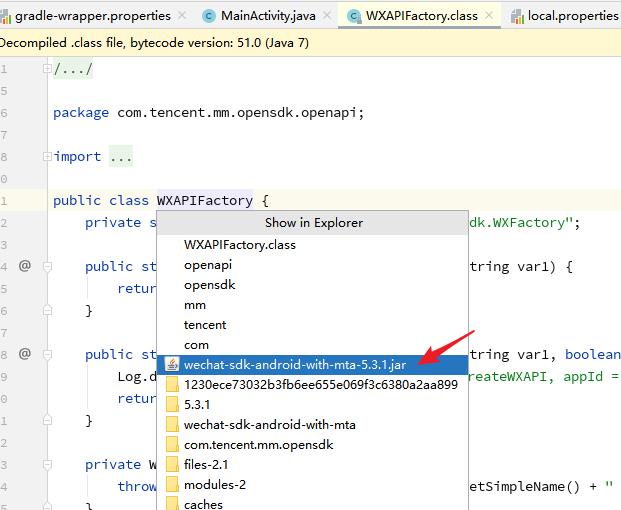The image size is (621, 510).
Task: Collapse the private constructor fold
Action: [47, 464]
